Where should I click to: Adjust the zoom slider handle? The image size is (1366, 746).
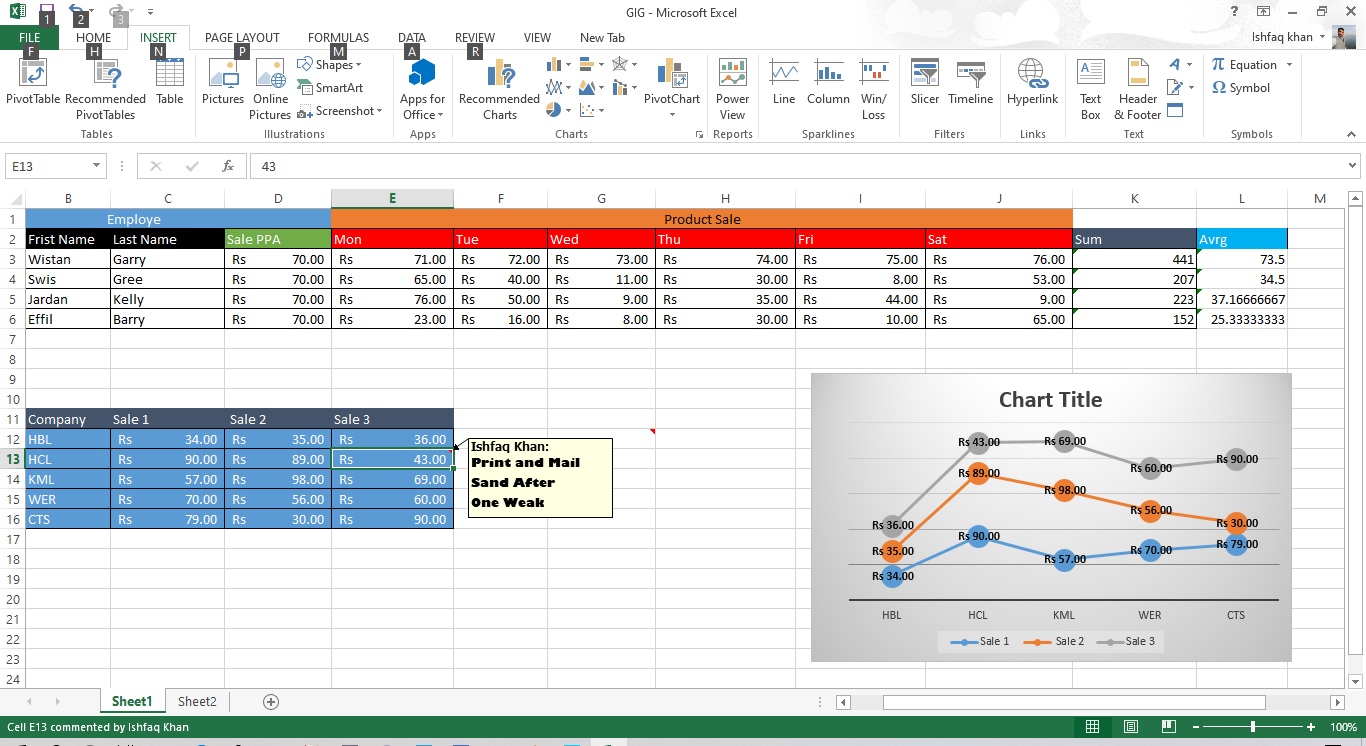(1253, 727)
